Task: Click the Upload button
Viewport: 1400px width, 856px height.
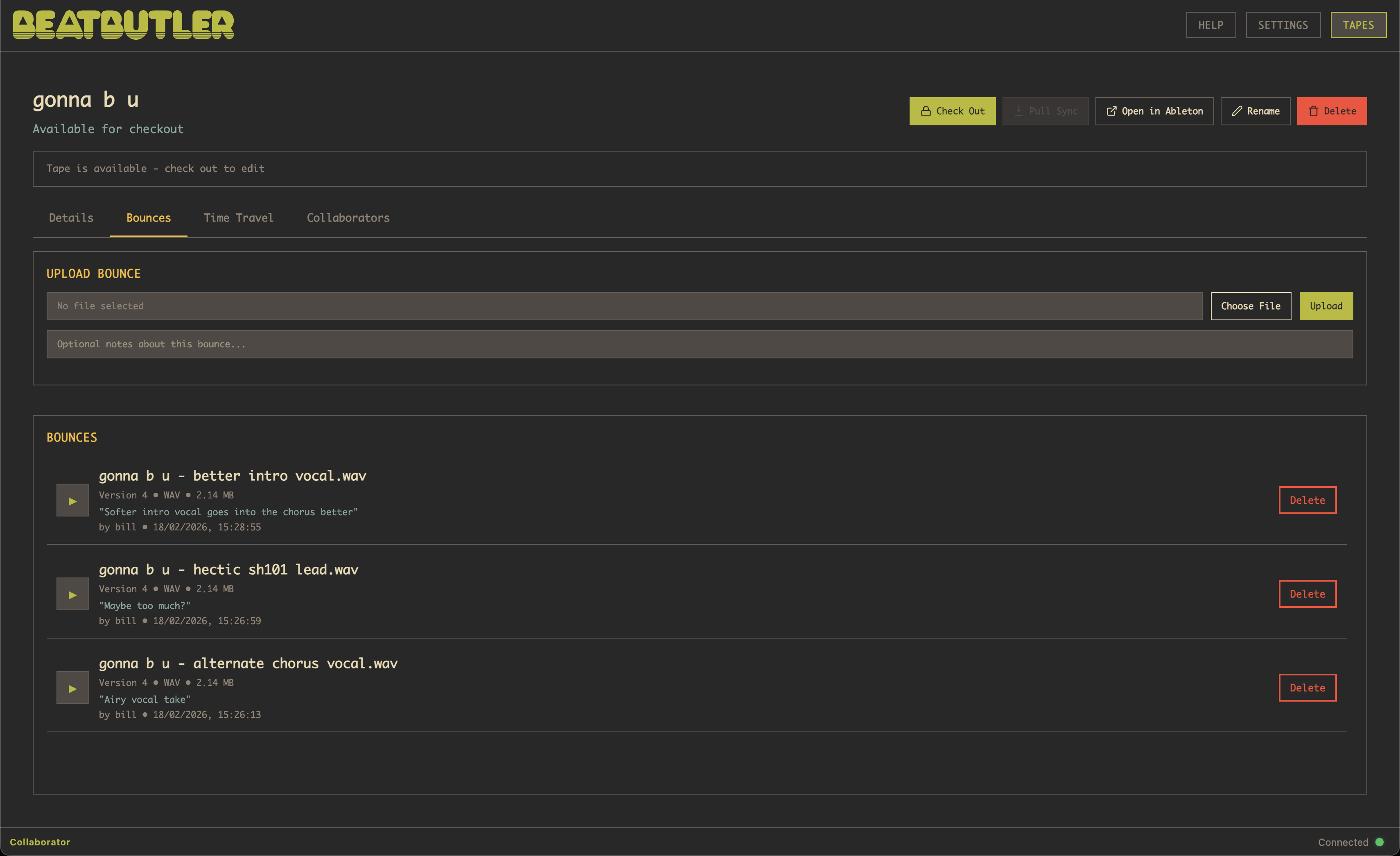Action: click(x=1326, y=306)
